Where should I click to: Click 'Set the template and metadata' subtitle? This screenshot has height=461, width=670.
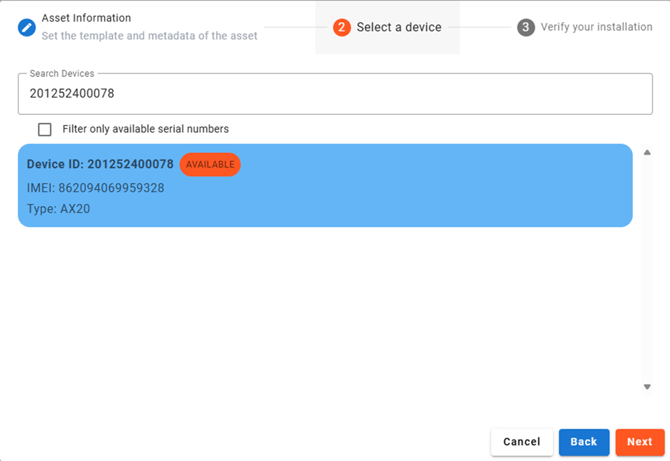[149, 36]
